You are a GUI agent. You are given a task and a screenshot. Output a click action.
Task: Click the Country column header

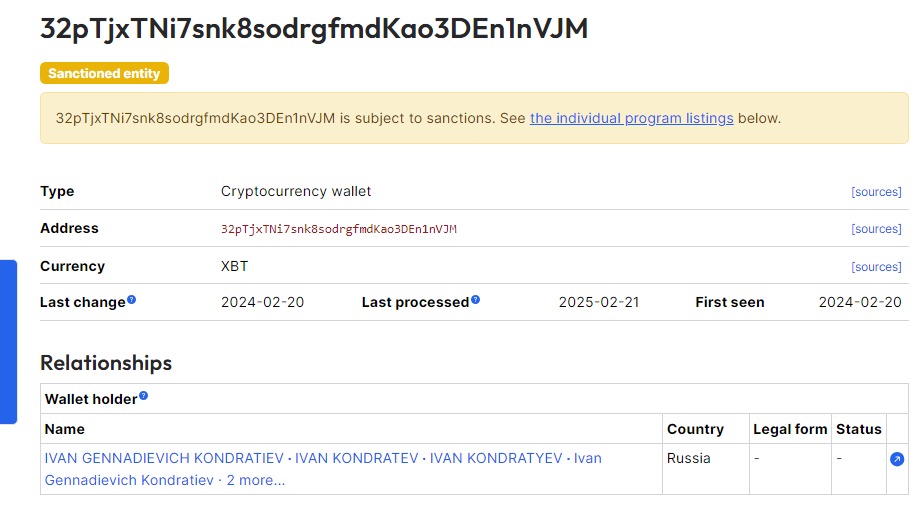[x=695, y=429]
